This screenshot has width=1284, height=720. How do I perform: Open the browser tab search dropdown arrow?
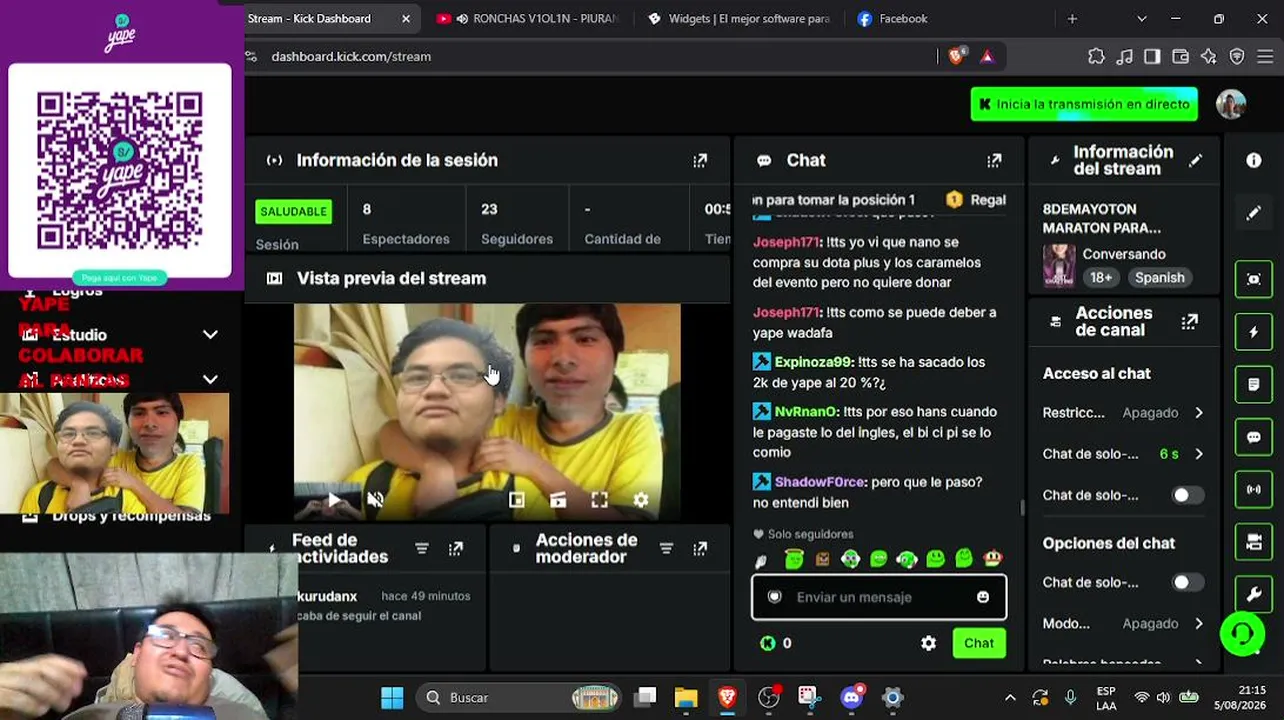click(1141, 18)
